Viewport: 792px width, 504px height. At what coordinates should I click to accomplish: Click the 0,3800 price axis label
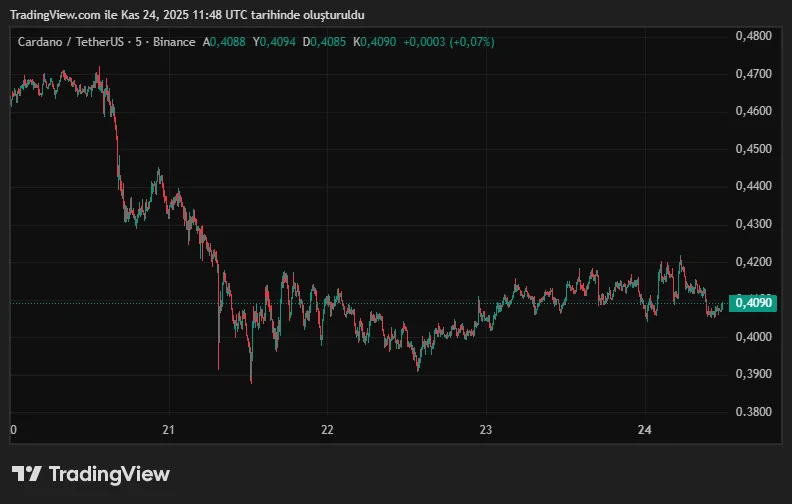click(753, 412)
